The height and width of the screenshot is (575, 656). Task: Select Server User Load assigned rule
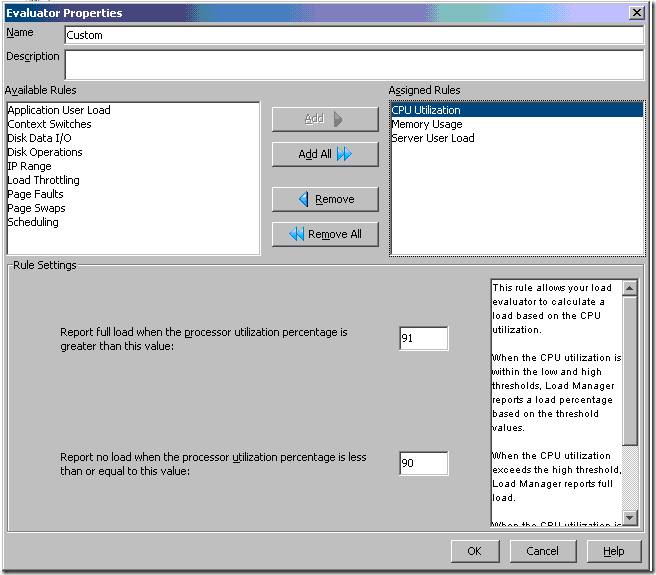433,138
